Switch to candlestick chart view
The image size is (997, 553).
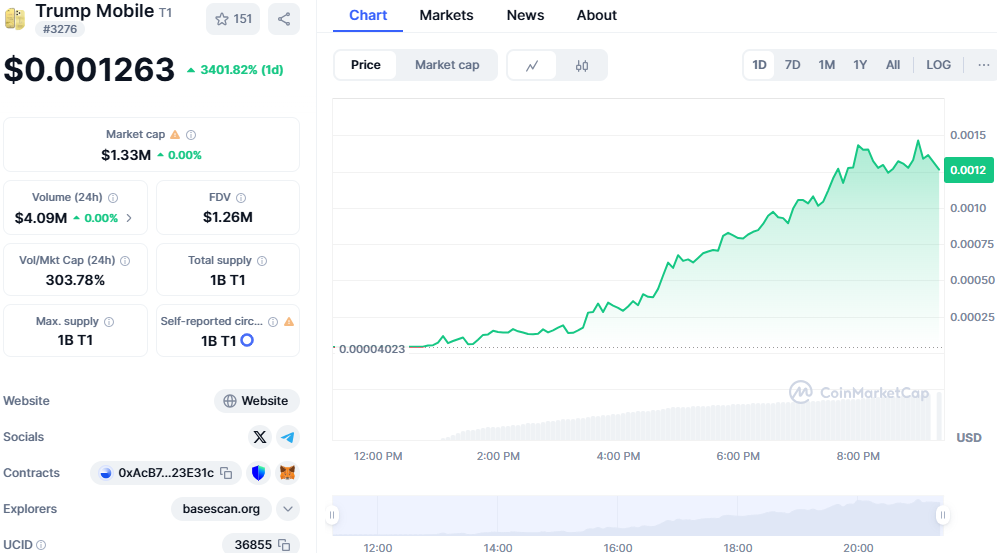coord(582,65)
